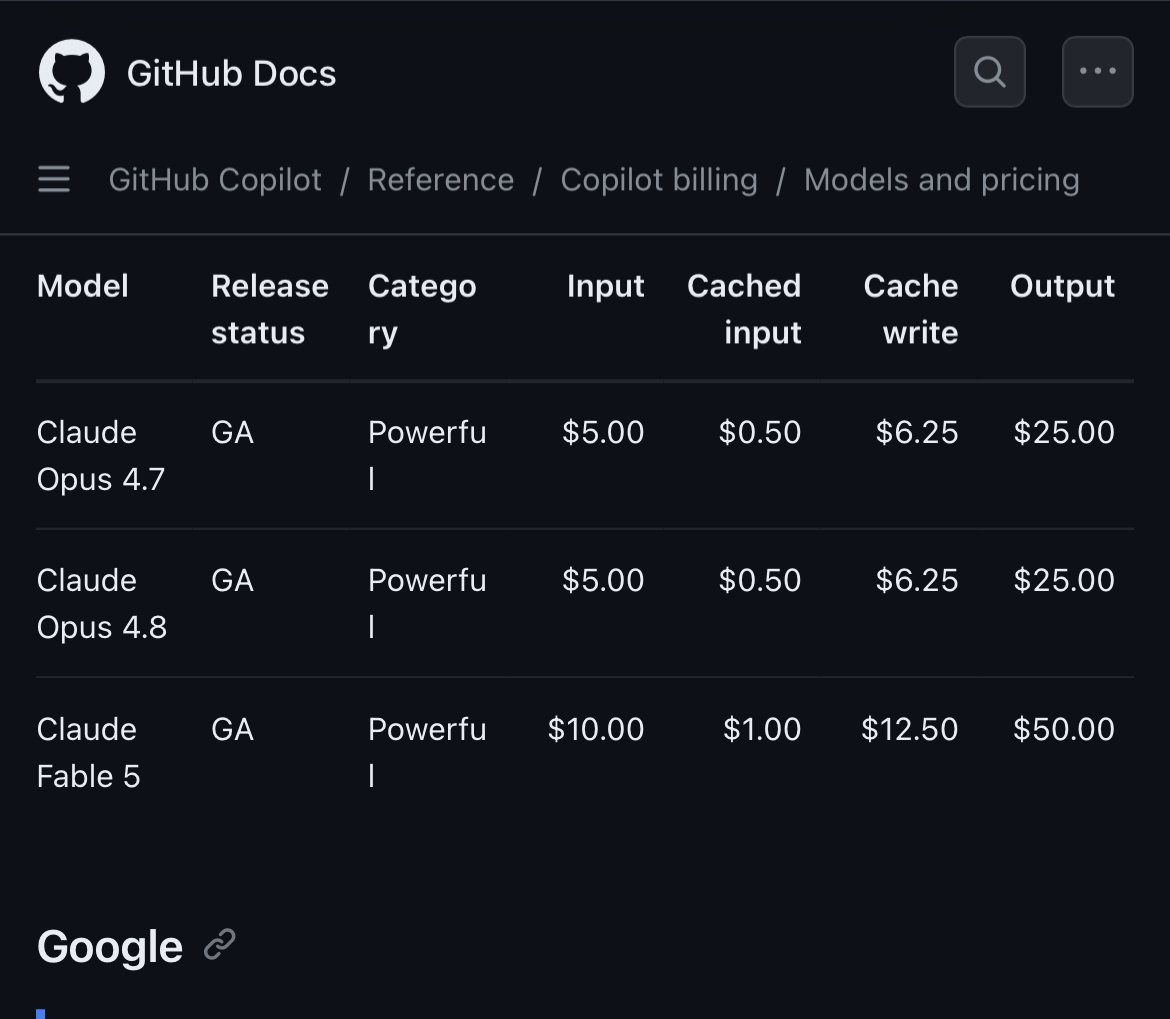Click $0.50 cached input for Opus 4.7
Image resolution: width=1170 pixels, height=1019 pixels.
coord(760,432)
